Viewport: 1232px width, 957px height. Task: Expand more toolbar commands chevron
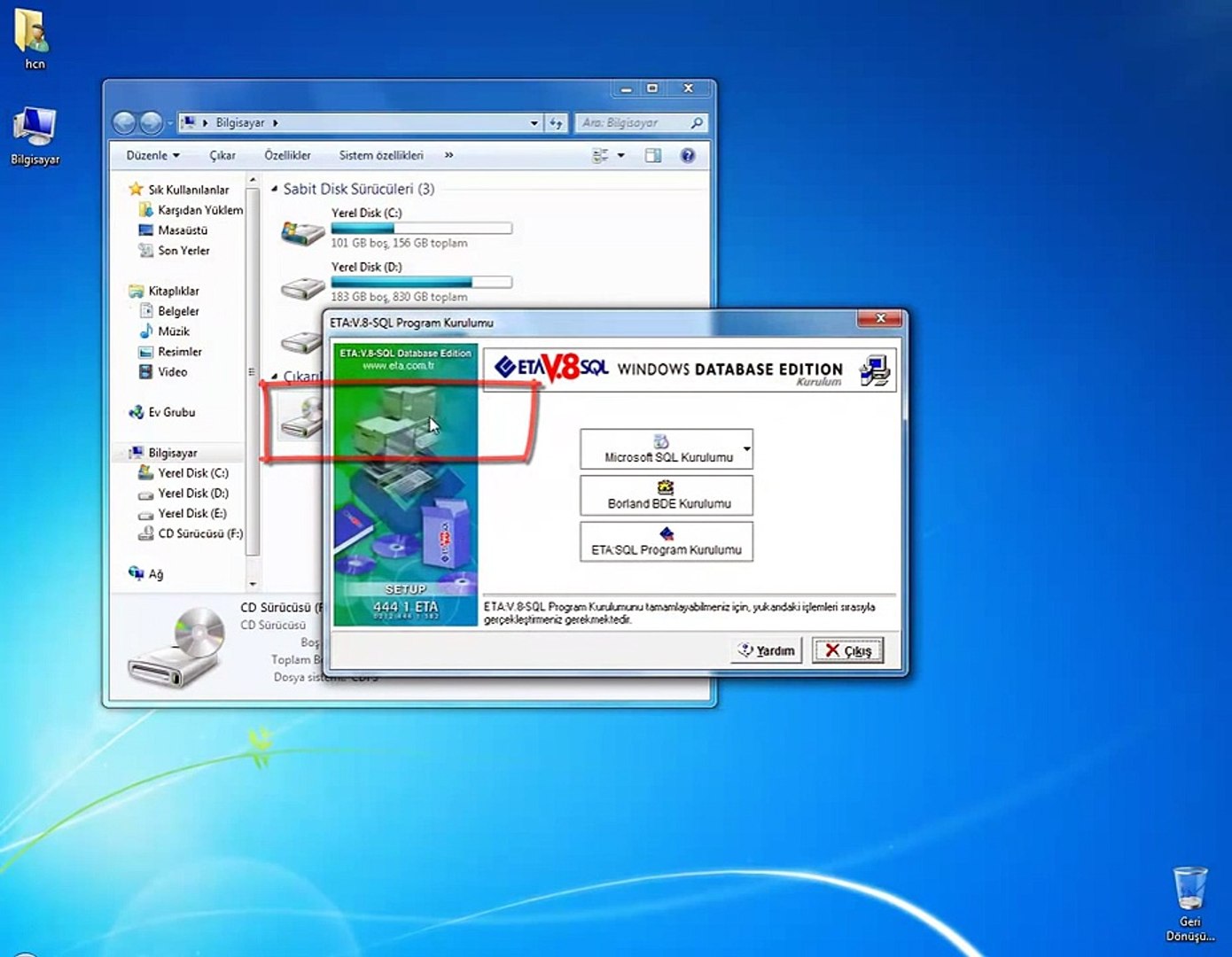[x=448, y=155]
